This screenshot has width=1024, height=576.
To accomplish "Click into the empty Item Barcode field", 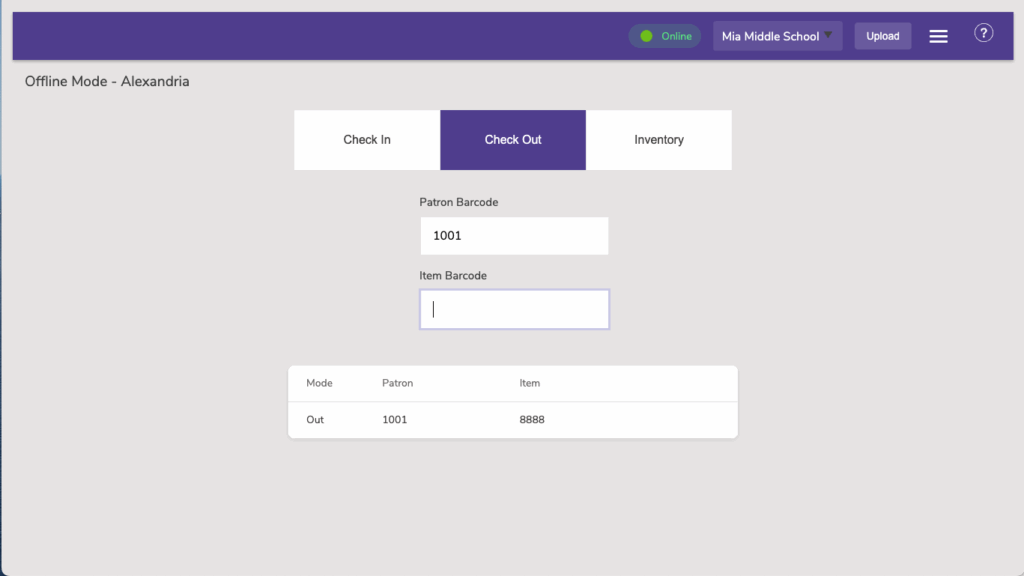I will [x=514, y=310].
